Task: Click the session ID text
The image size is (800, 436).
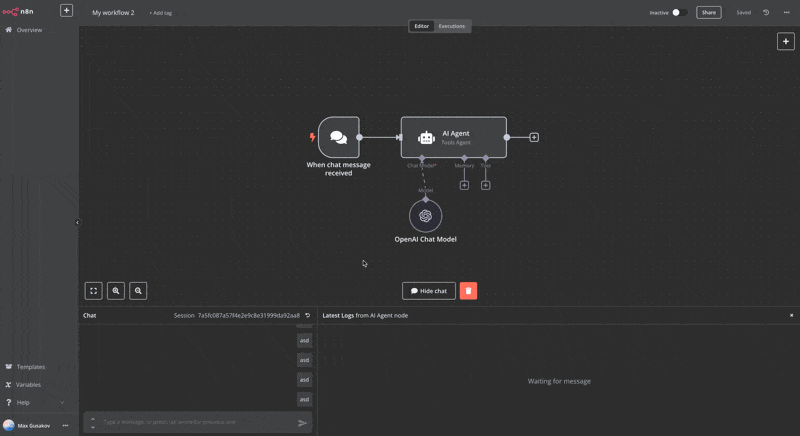Action: point(248,316)
